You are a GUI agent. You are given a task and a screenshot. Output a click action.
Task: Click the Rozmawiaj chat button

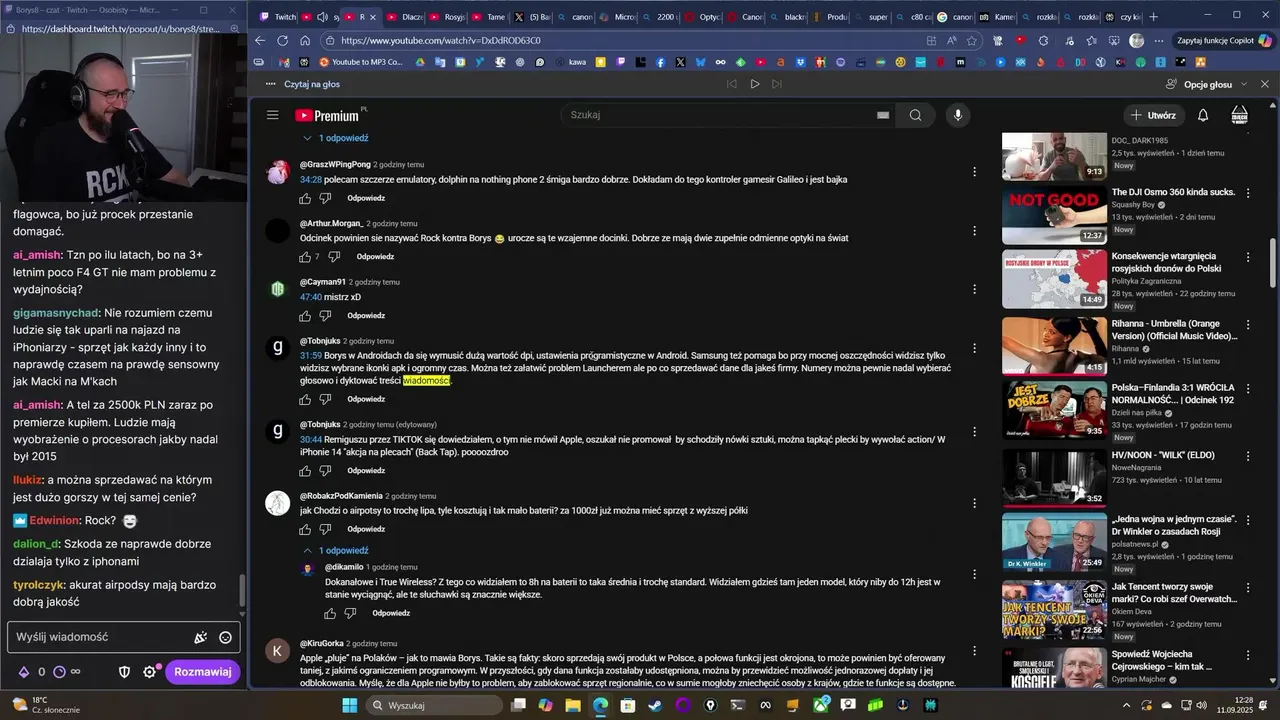pos(203,672)
